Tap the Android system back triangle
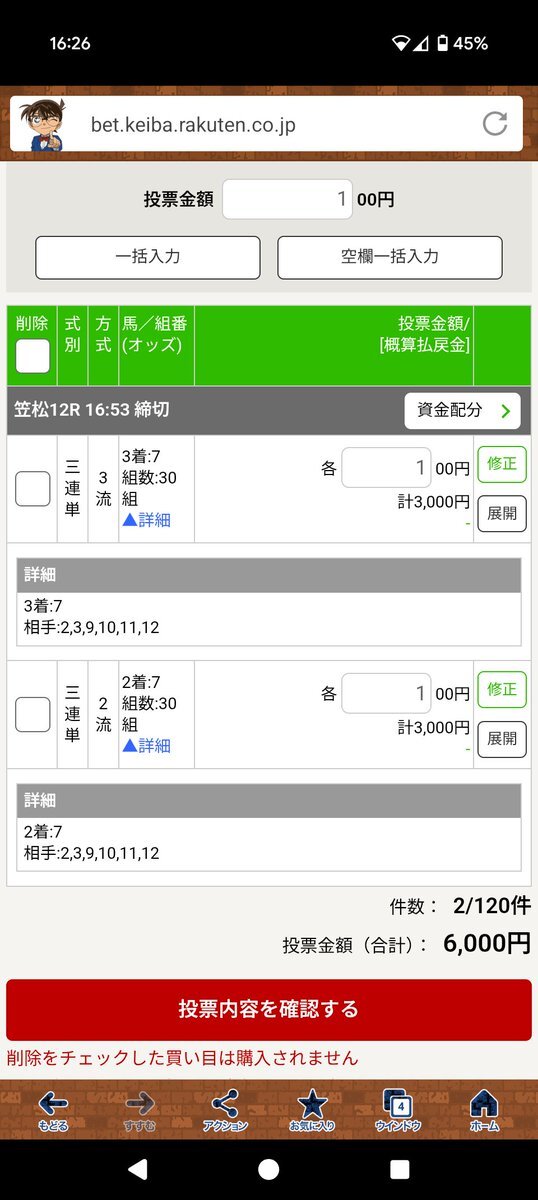This screenshot has width=538, height=1200. tap(137, 1169)
